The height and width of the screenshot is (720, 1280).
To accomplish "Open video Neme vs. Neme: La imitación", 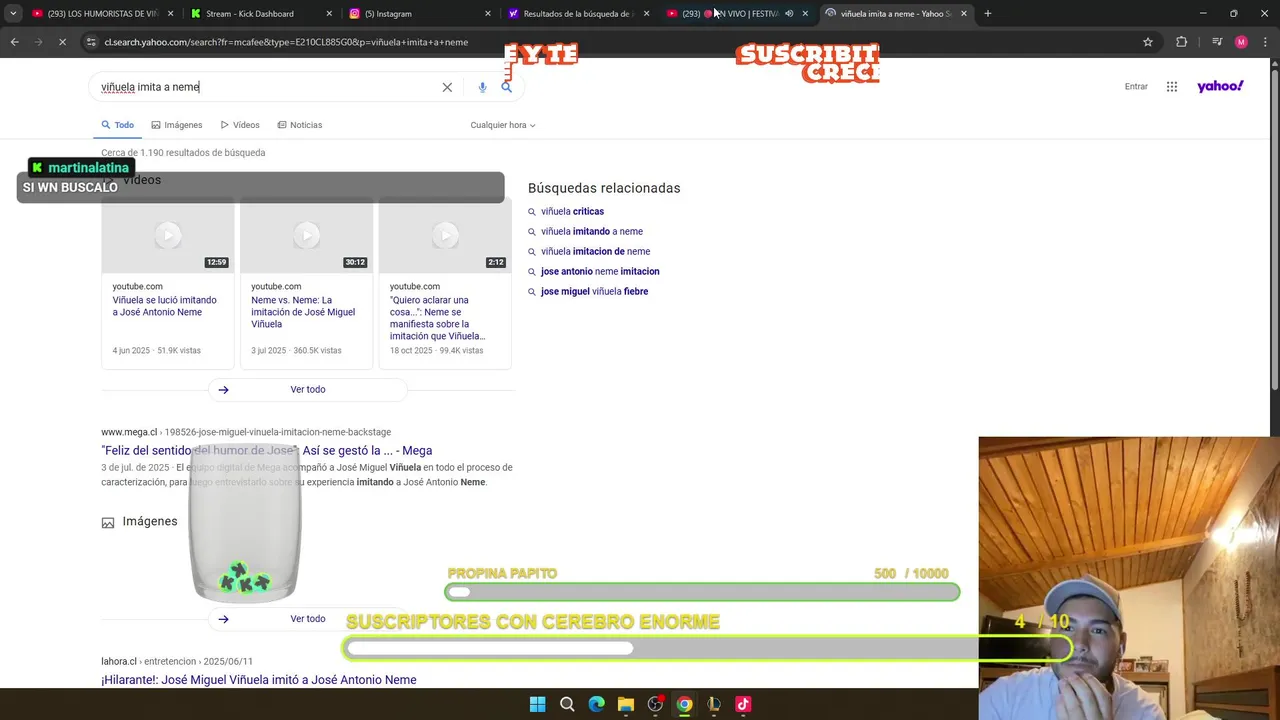I will click(303, 312).
